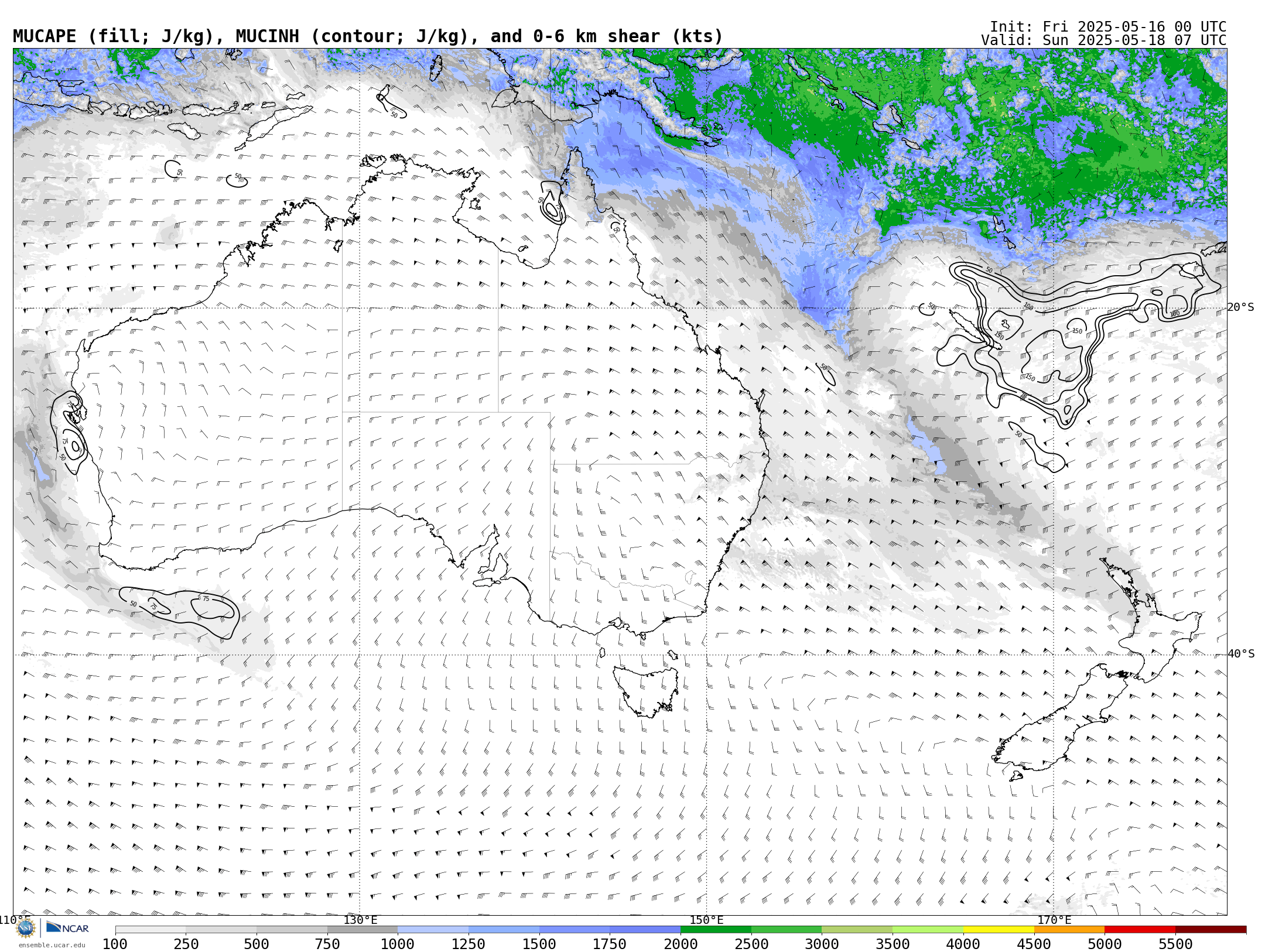1265x952 pixels.
Task: Click the 130°E longitude label
Action: [360, 920]
